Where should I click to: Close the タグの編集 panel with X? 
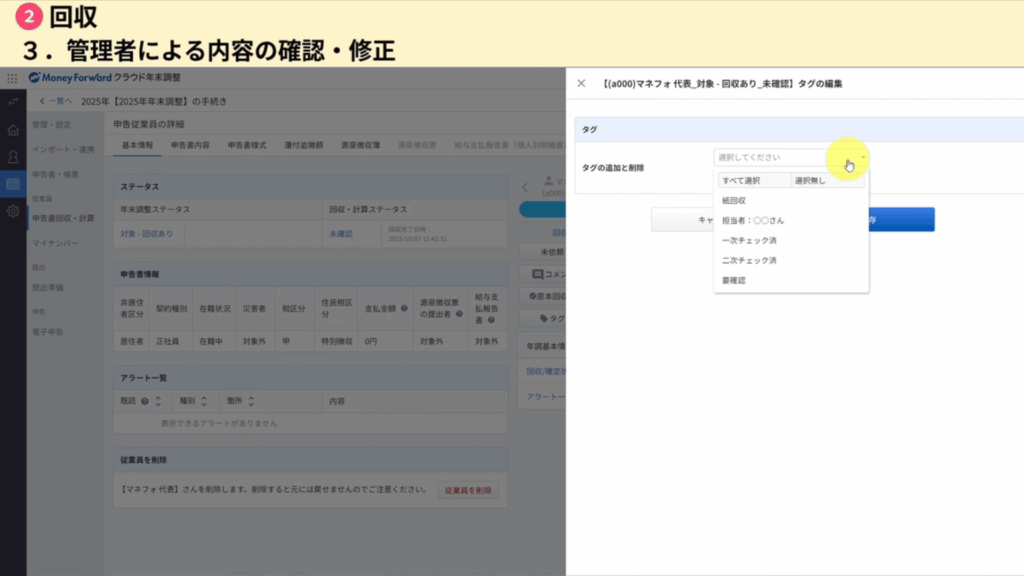pyautogui.click(x=581, y=84)
